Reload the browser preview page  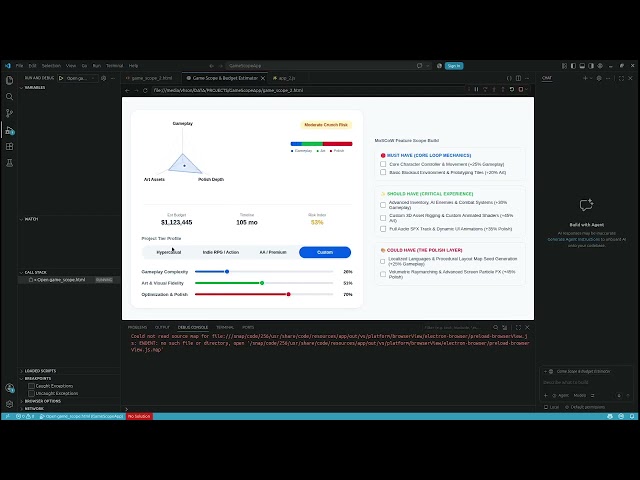pos(145,90)
